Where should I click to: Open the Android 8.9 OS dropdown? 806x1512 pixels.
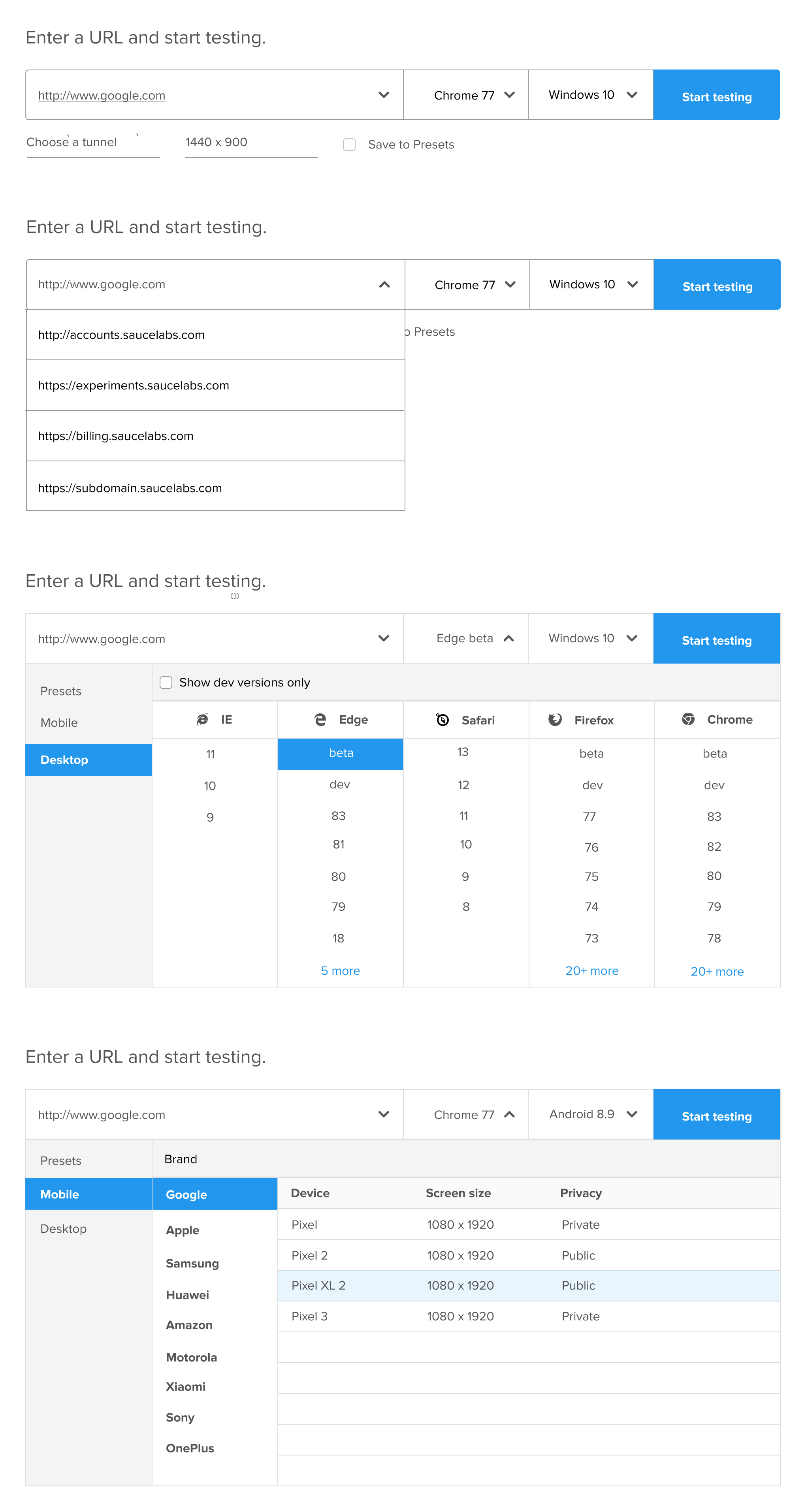[591, 1114]
